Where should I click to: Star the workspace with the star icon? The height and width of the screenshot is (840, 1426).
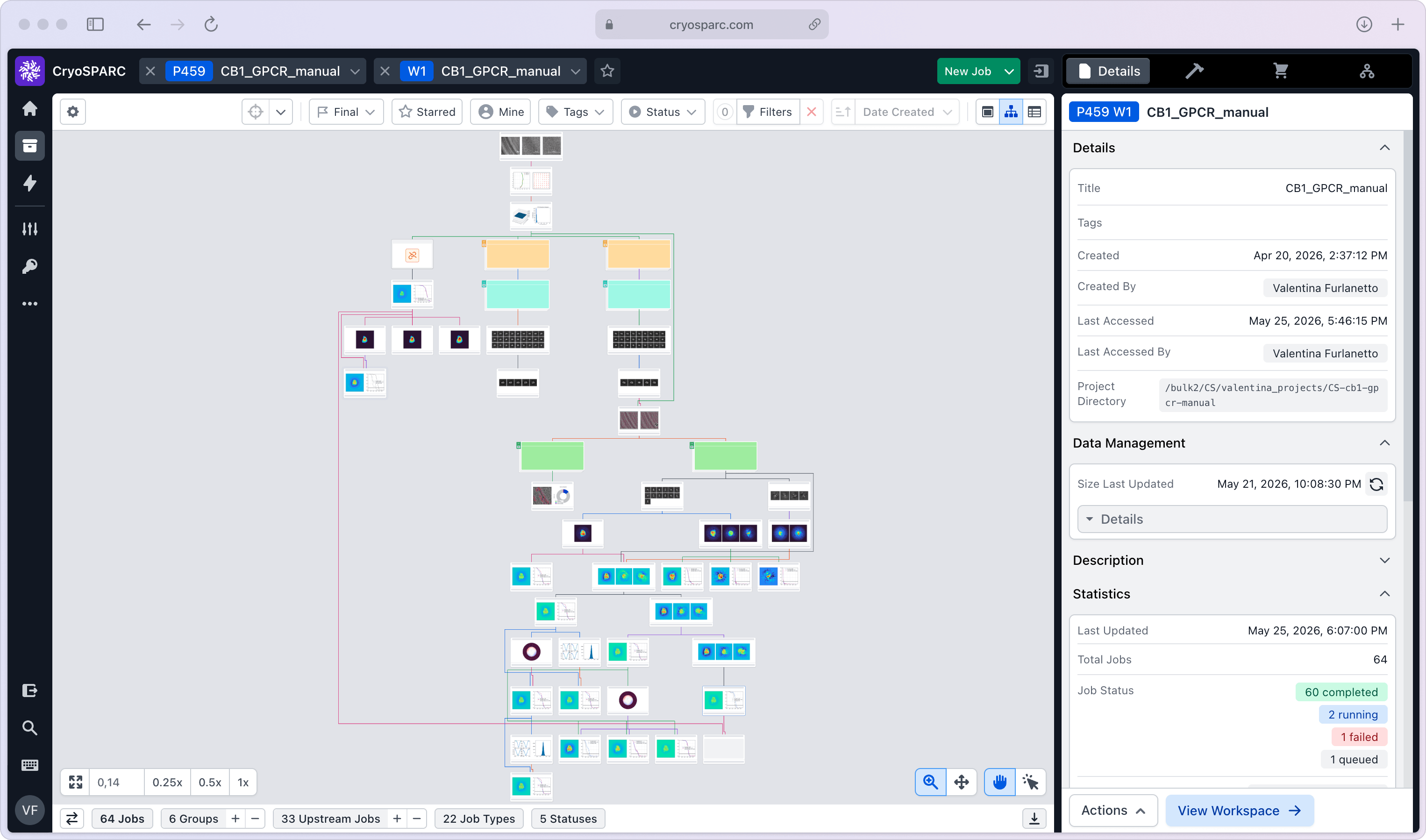pos(607,71)
